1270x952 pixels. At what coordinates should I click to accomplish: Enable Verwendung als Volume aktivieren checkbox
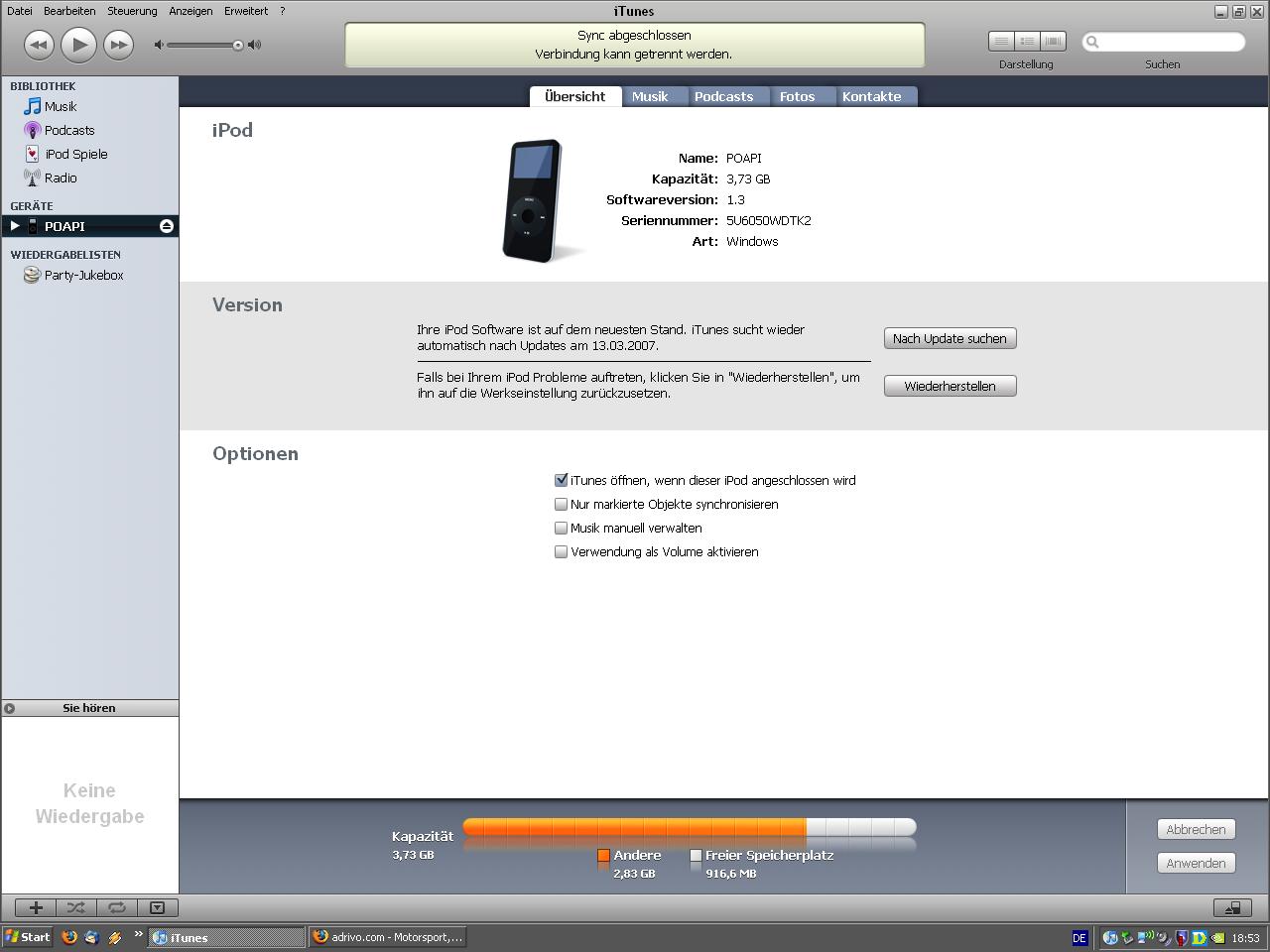[561, 551]
